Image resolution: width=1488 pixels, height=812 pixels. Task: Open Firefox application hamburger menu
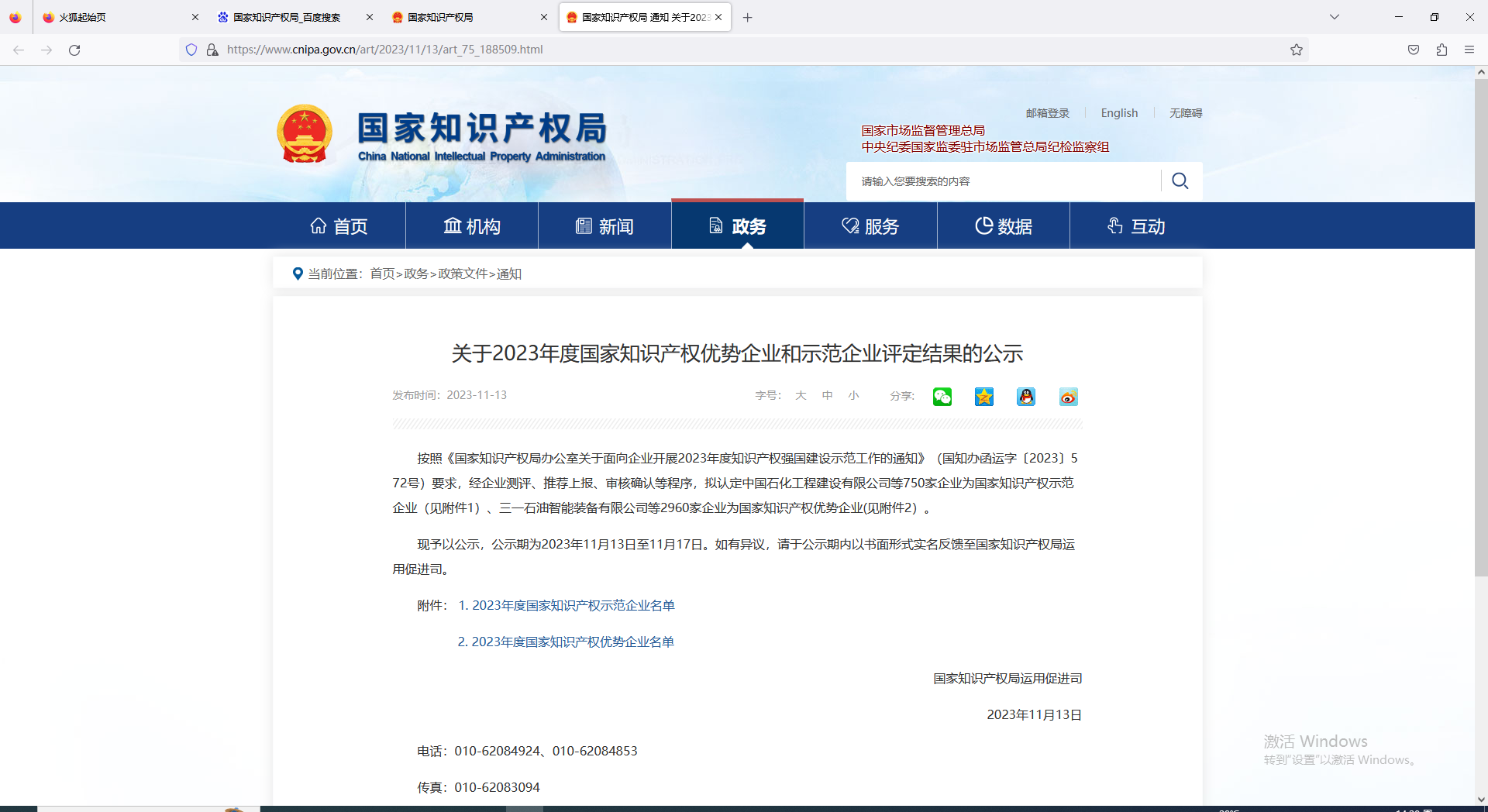pos(1469,50)
